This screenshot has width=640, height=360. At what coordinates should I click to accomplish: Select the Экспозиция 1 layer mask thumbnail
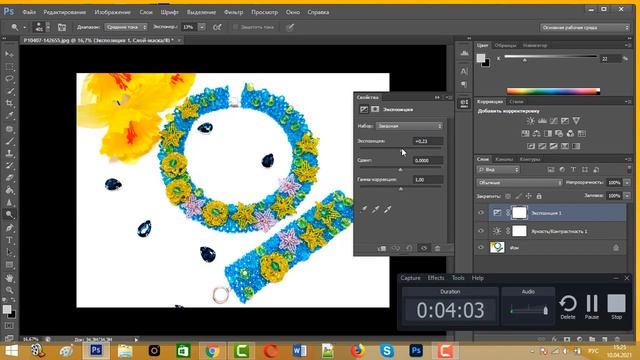[x=519, y=213]
